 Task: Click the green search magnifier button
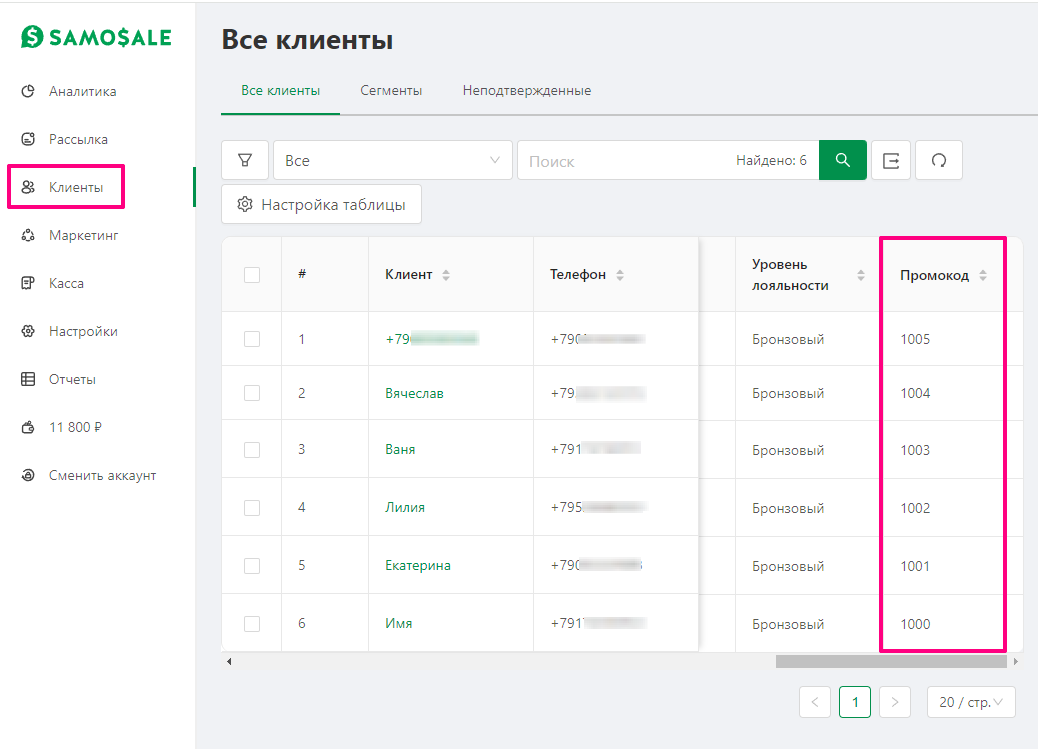[843, 160]
